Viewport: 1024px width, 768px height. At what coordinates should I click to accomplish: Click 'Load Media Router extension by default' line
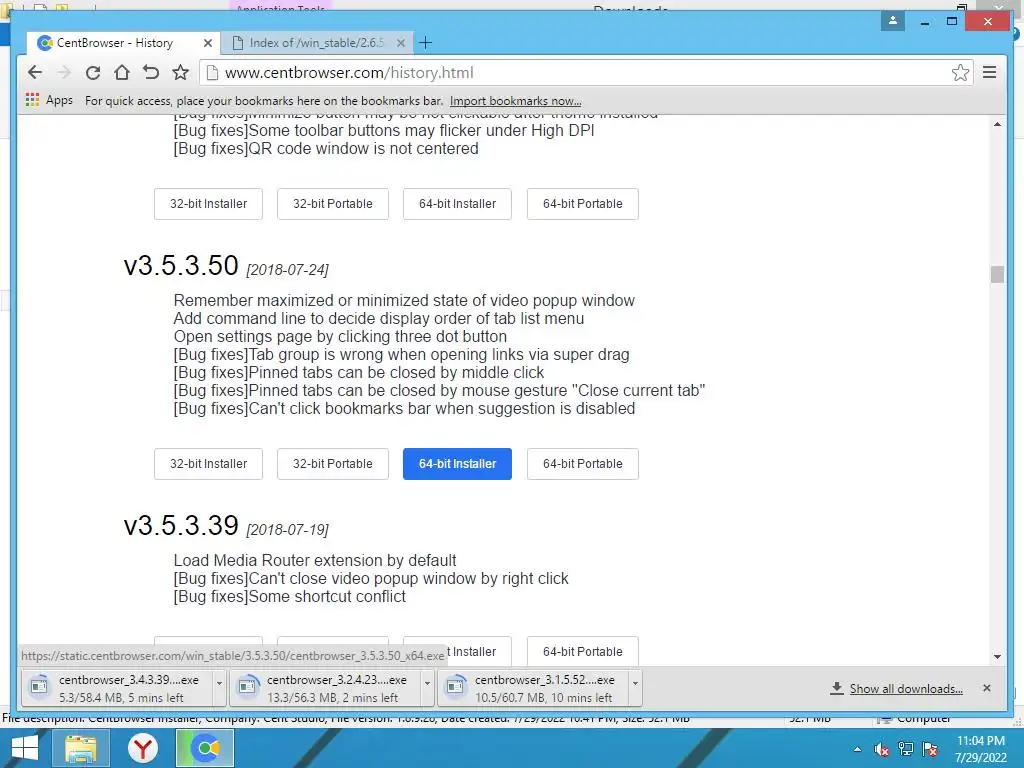315,560
